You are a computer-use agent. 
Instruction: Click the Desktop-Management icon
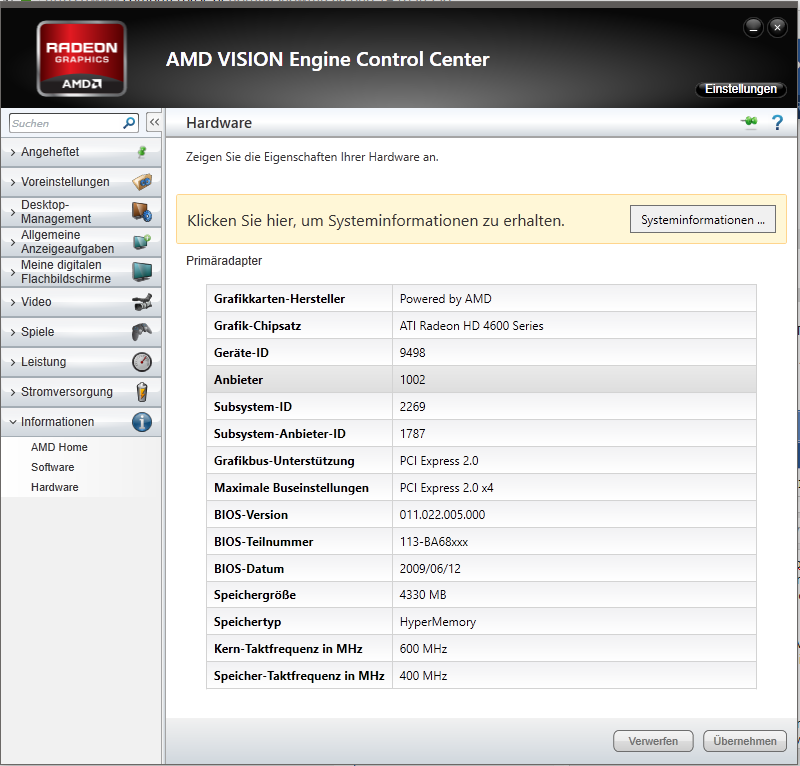point(142,211)
